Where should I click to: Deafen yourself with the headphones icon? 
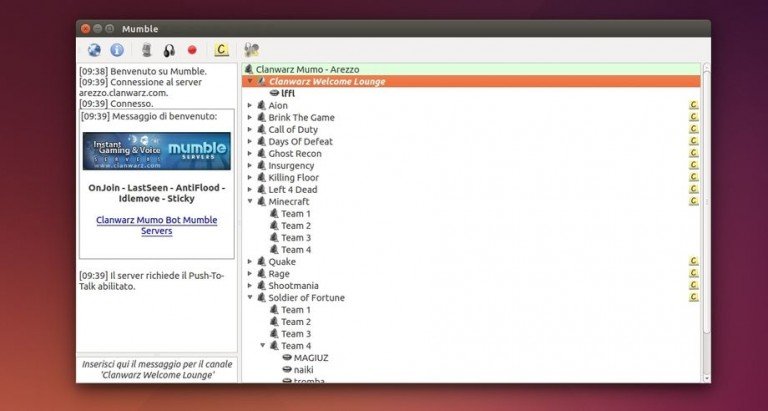169,49
